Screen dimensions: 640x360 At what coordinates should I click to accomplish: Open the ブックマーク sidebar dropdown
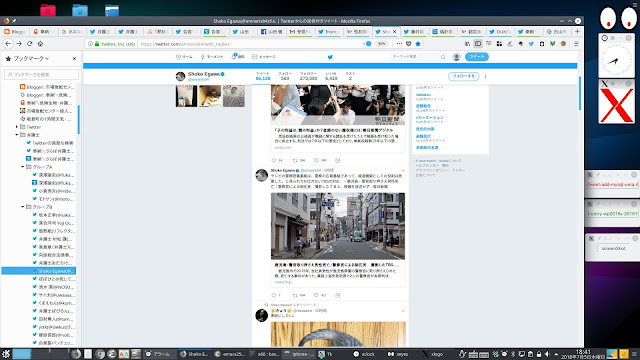[x=31, y=59]
